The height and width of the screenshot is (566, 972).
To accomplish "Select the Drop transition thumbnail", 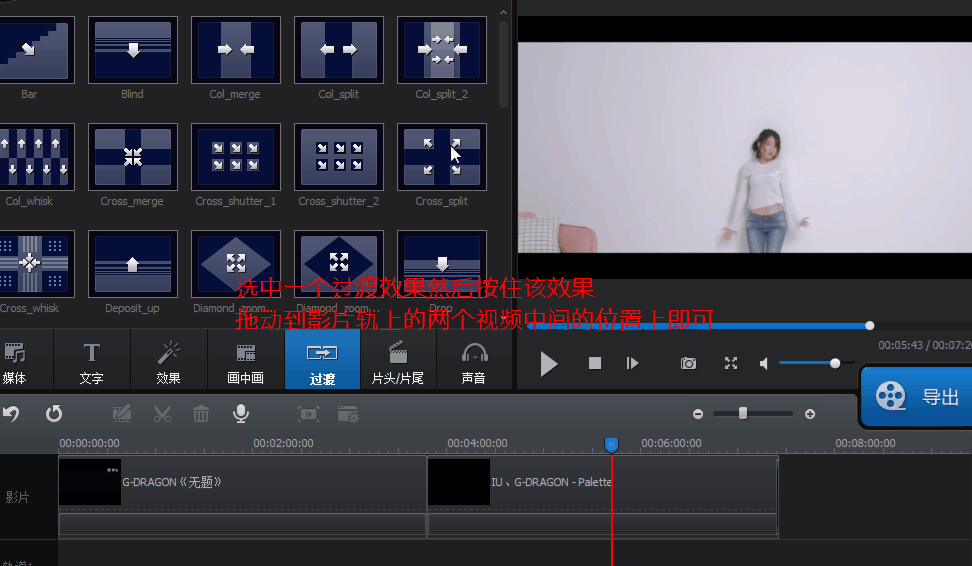I will tap(441, 264).
